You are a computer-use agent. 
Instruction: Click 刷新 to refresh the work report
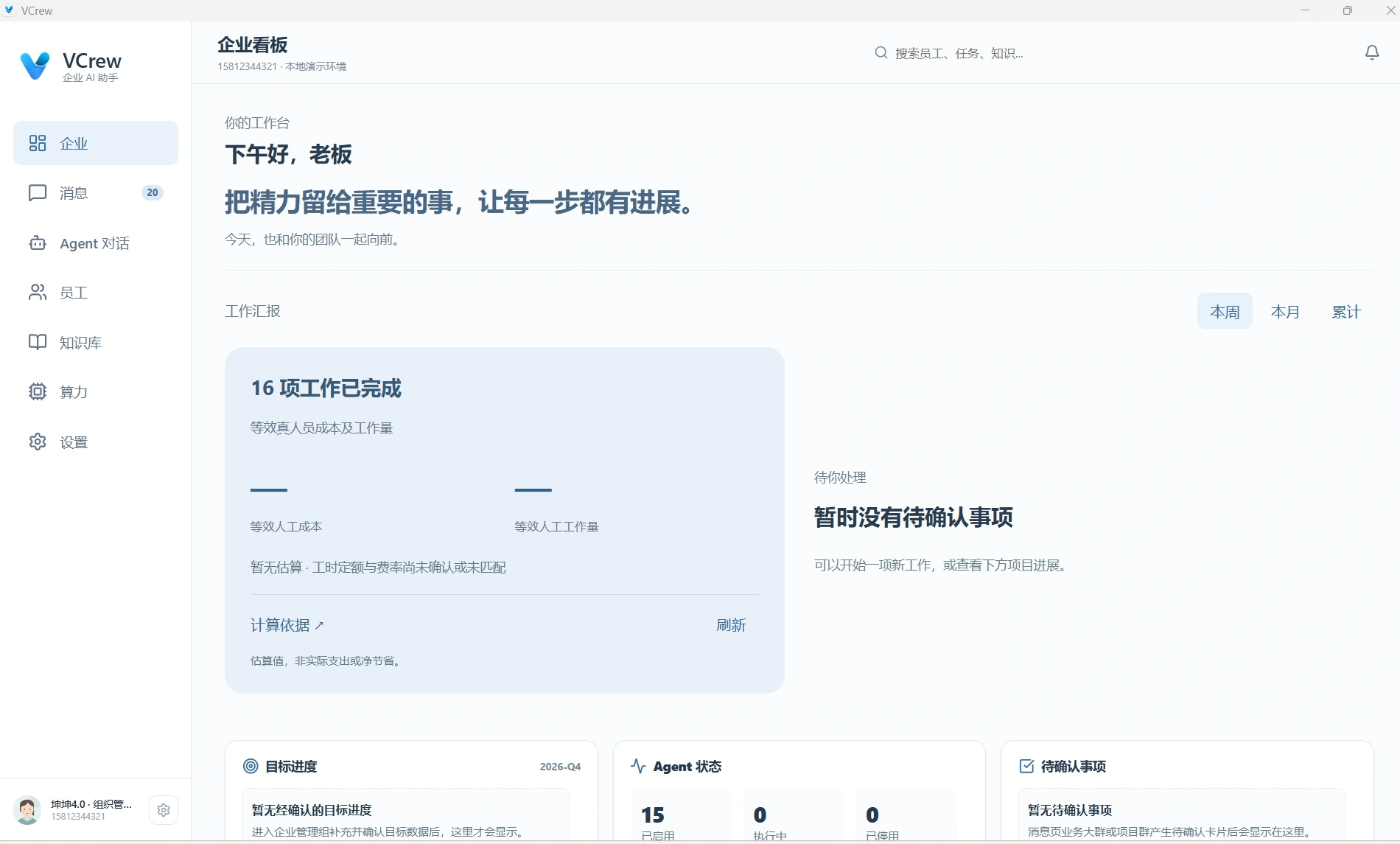point(731,625)
